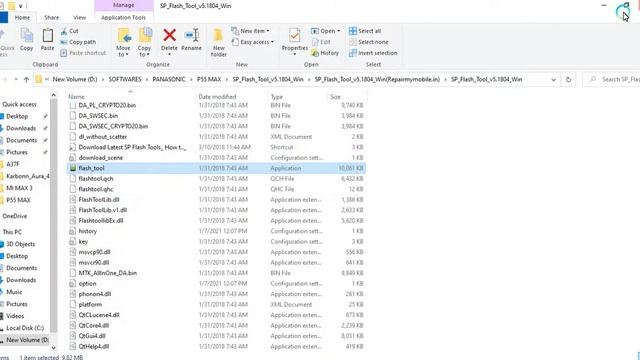The height and width of the screenshot is (360, 640).
Task: Select the QtCore4.dll file
Action: (x=216, y=325)
